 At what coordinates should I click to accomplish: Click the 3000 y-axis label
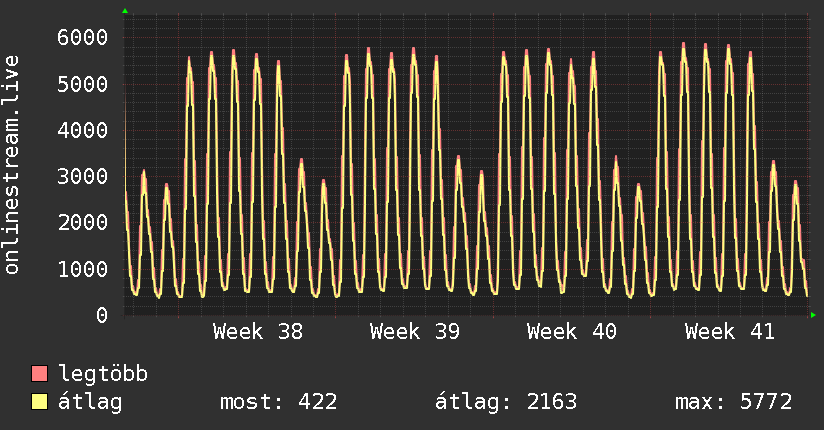83,177
